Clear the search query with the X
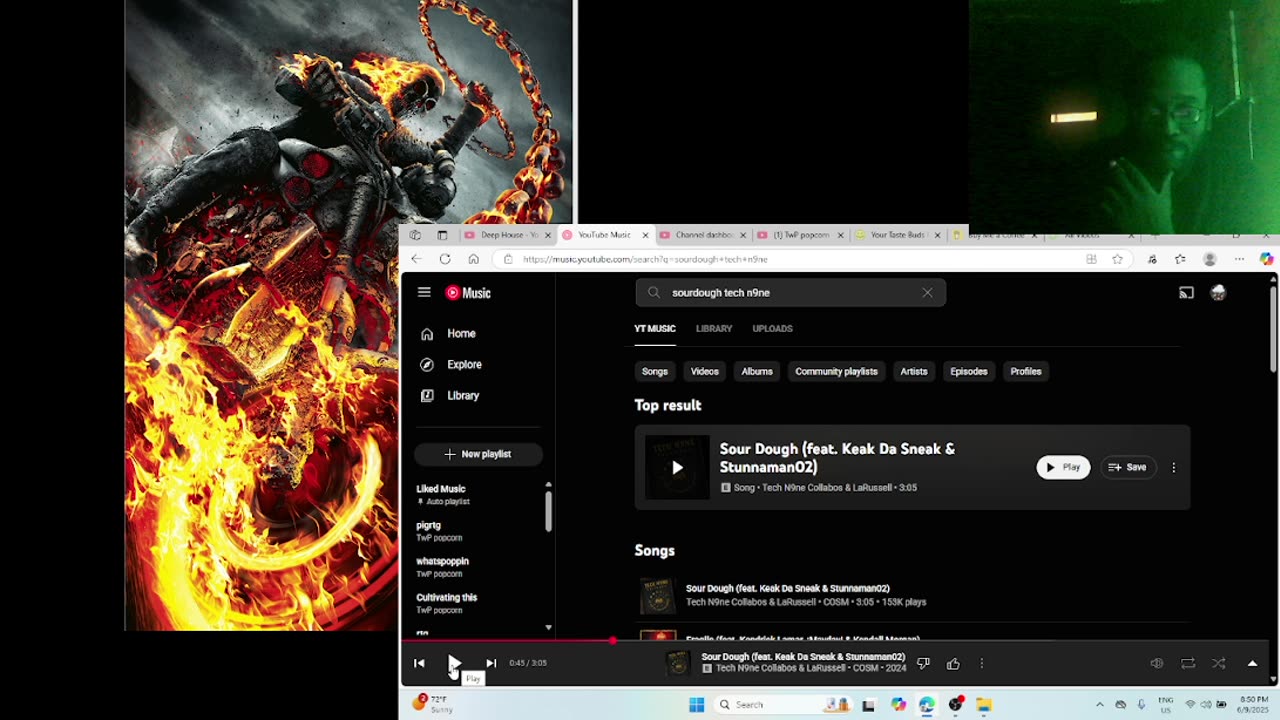The width and height of the screenshot is (1280, 720). coord(927,293)
